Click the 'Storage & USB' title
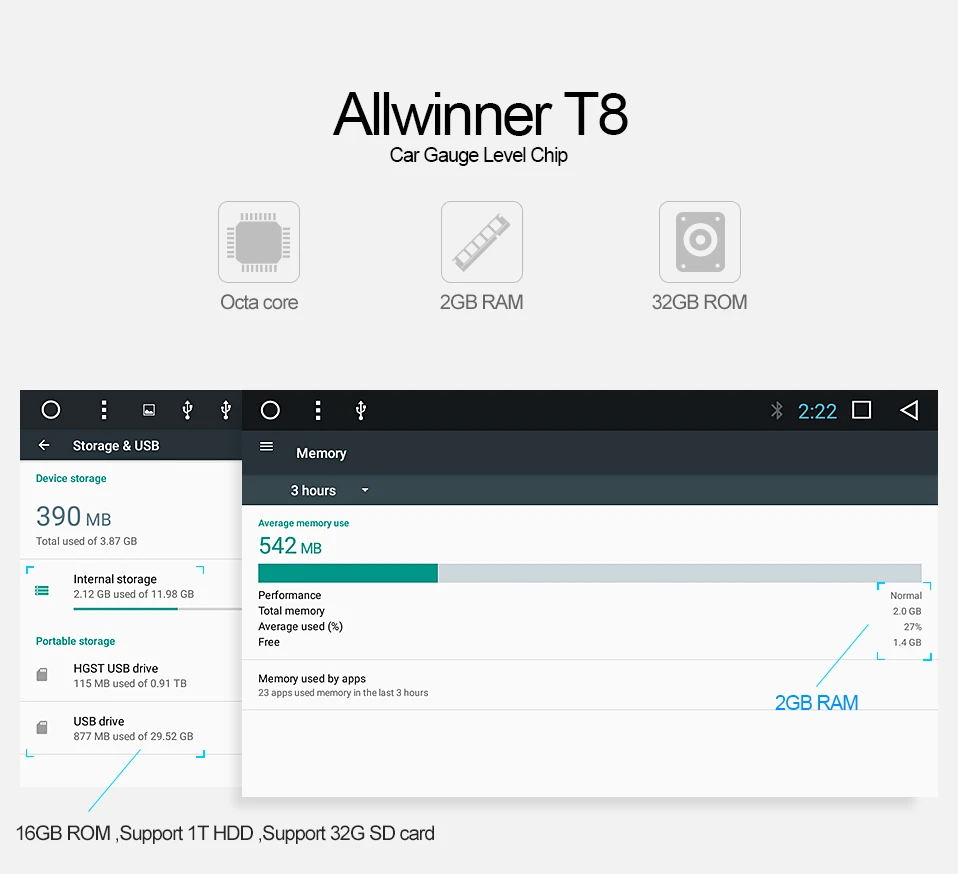958x874 pixels. (116, 446)
